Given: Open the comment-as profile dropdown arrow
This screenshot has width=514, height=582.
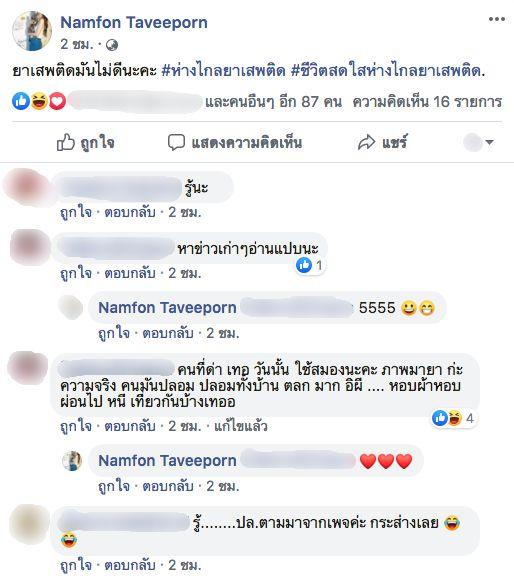Looking at the screenshot, I should pos(490,142).
